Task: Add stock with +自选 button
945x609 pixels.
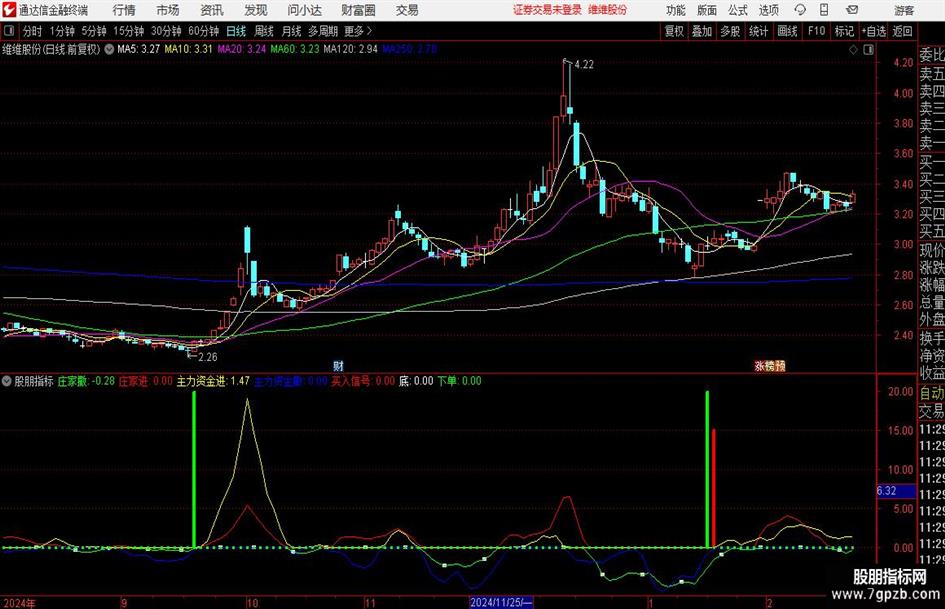Action: pyautogui.click(x=874, y=31)
